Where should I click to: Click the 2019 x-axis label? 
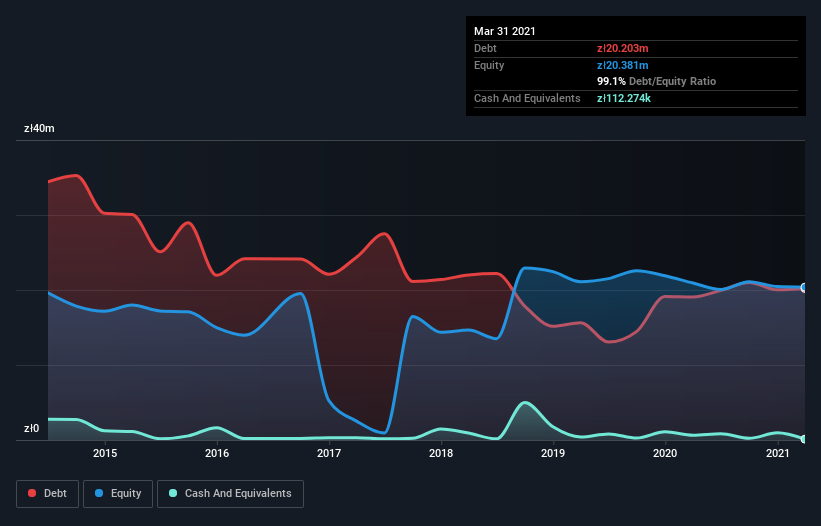coord(553,453)
